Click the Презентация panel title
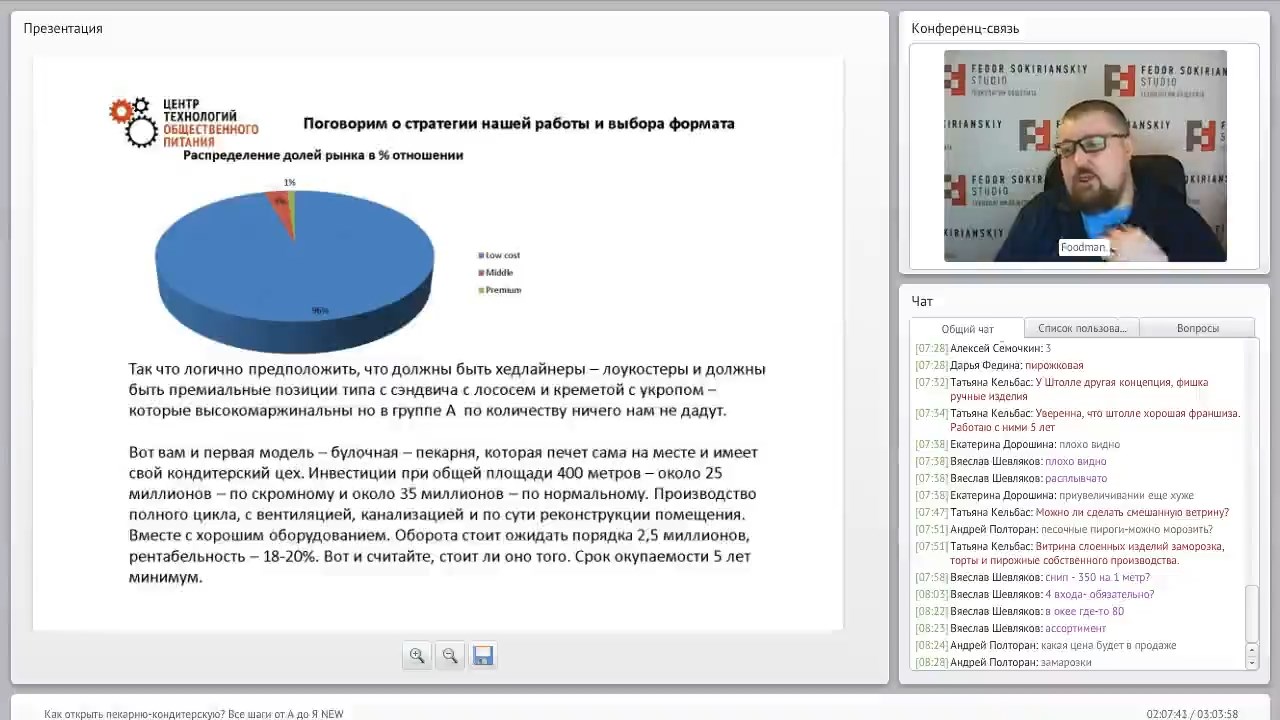1280x720 pixels. click(63, 28)
